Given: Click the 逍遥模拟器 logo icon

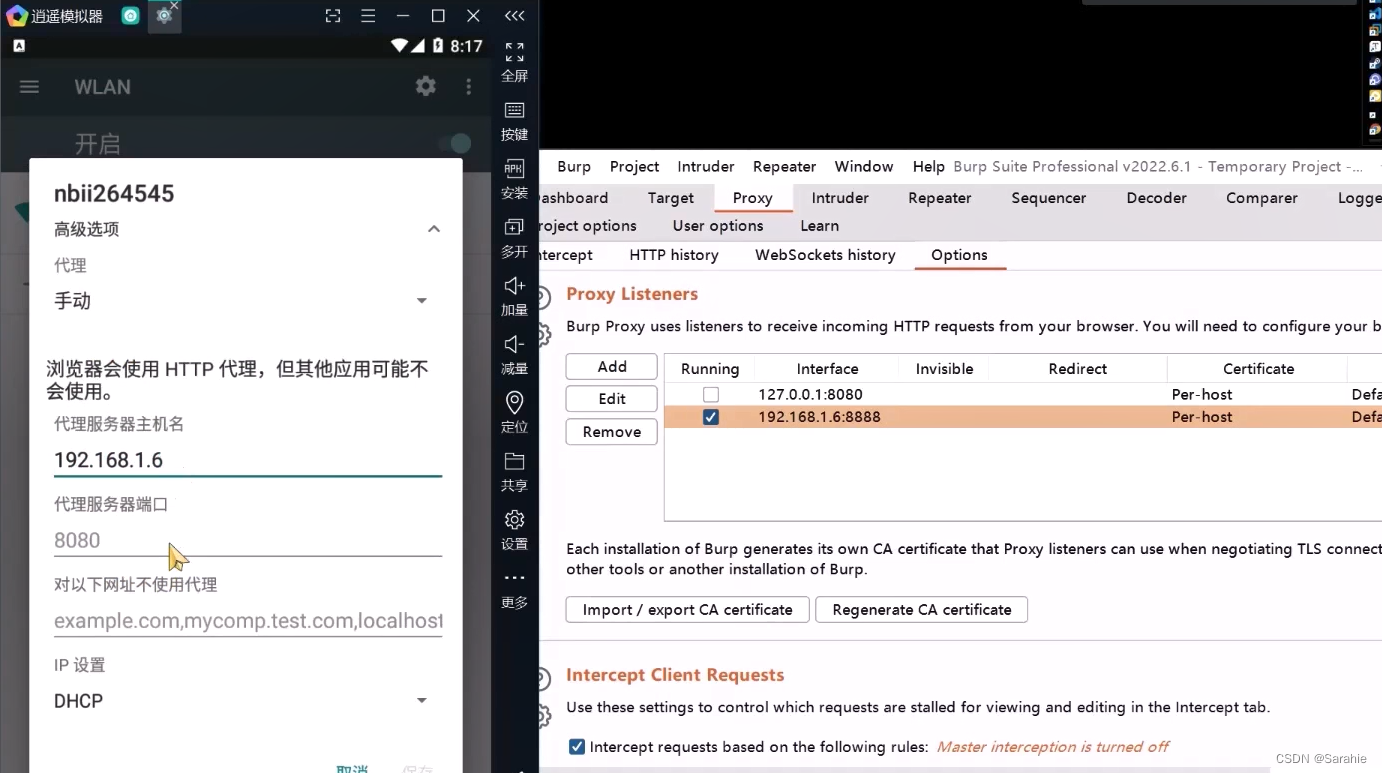Looking at the screenshot, I should click(x=16, y=16).
